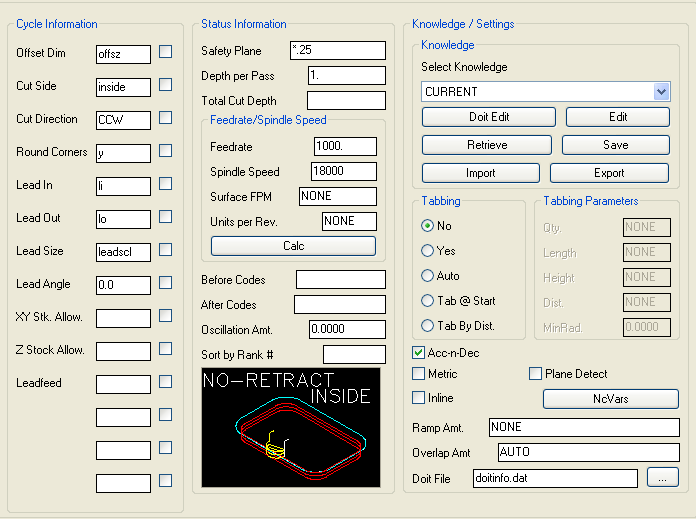The image size is (696, 519).
Task: Click the Sort by Rank # field
Action: click(x=355, y=355)
